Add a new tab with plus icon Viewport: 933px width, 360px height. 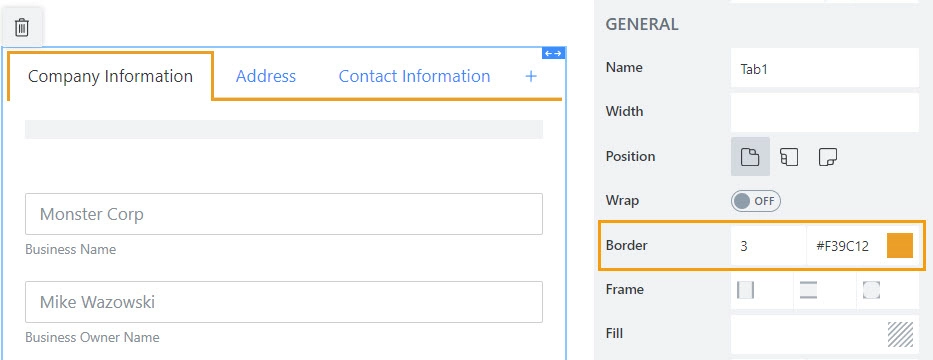531,76
